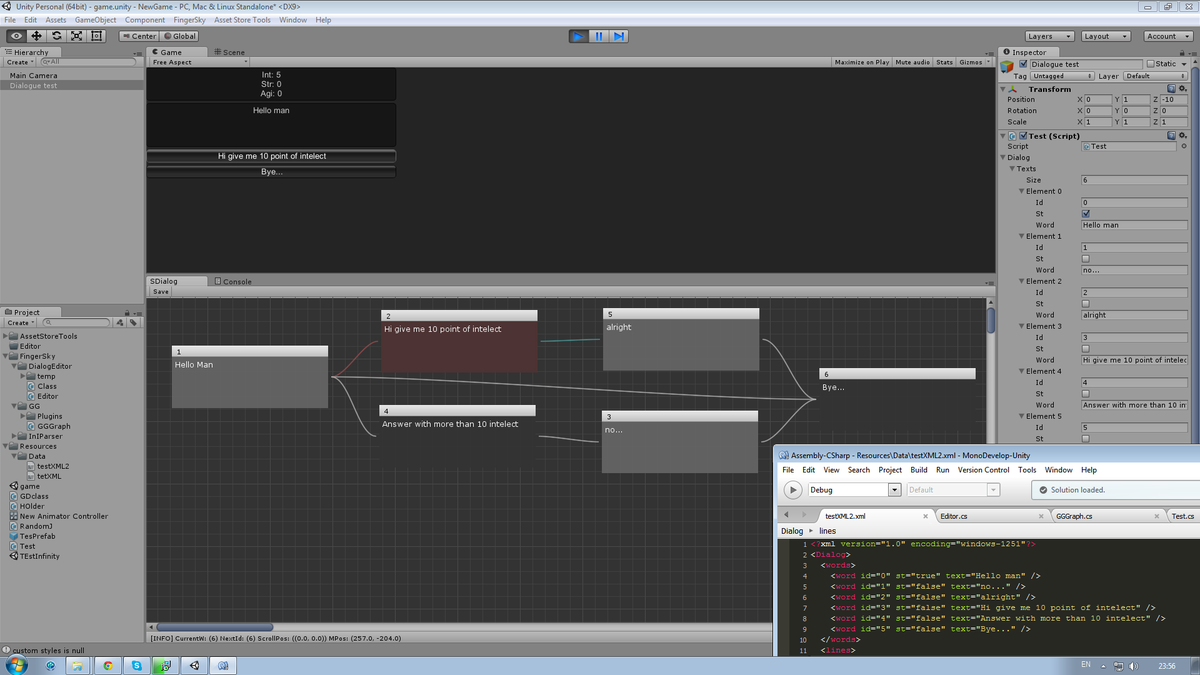This screenshot has height=675, width=1200.
Task: Click Save in the SDialog panel
Action: tap(160, 292)
